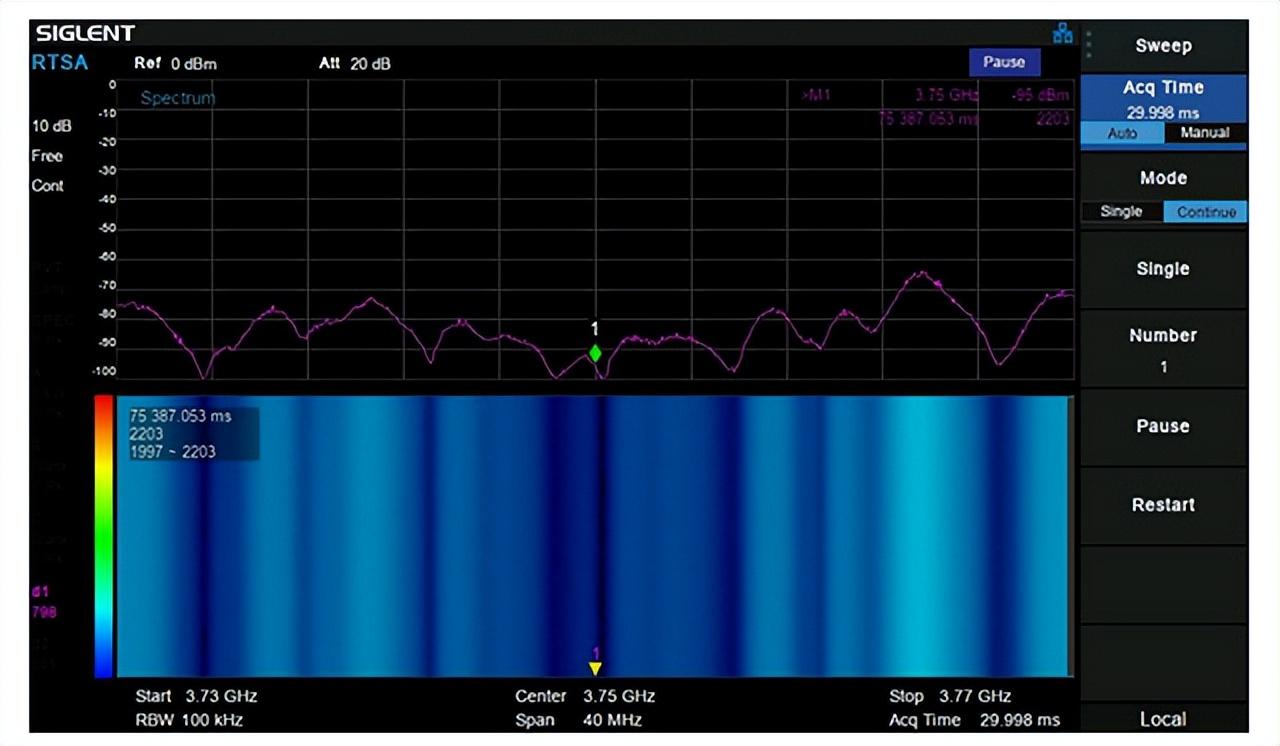Click the Local softkey
This screenshot has height=746, width=1280.
(x=1163, y=719)
